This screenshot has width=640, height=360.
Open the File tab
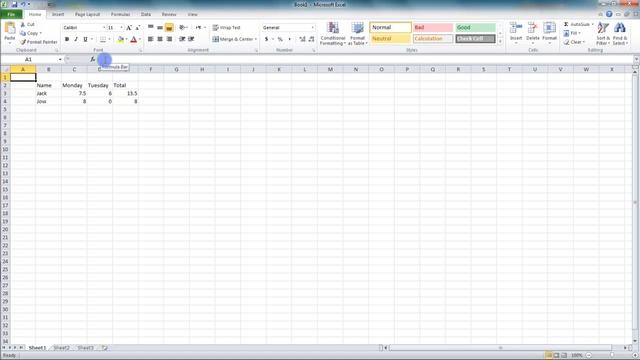pos(11,14)
